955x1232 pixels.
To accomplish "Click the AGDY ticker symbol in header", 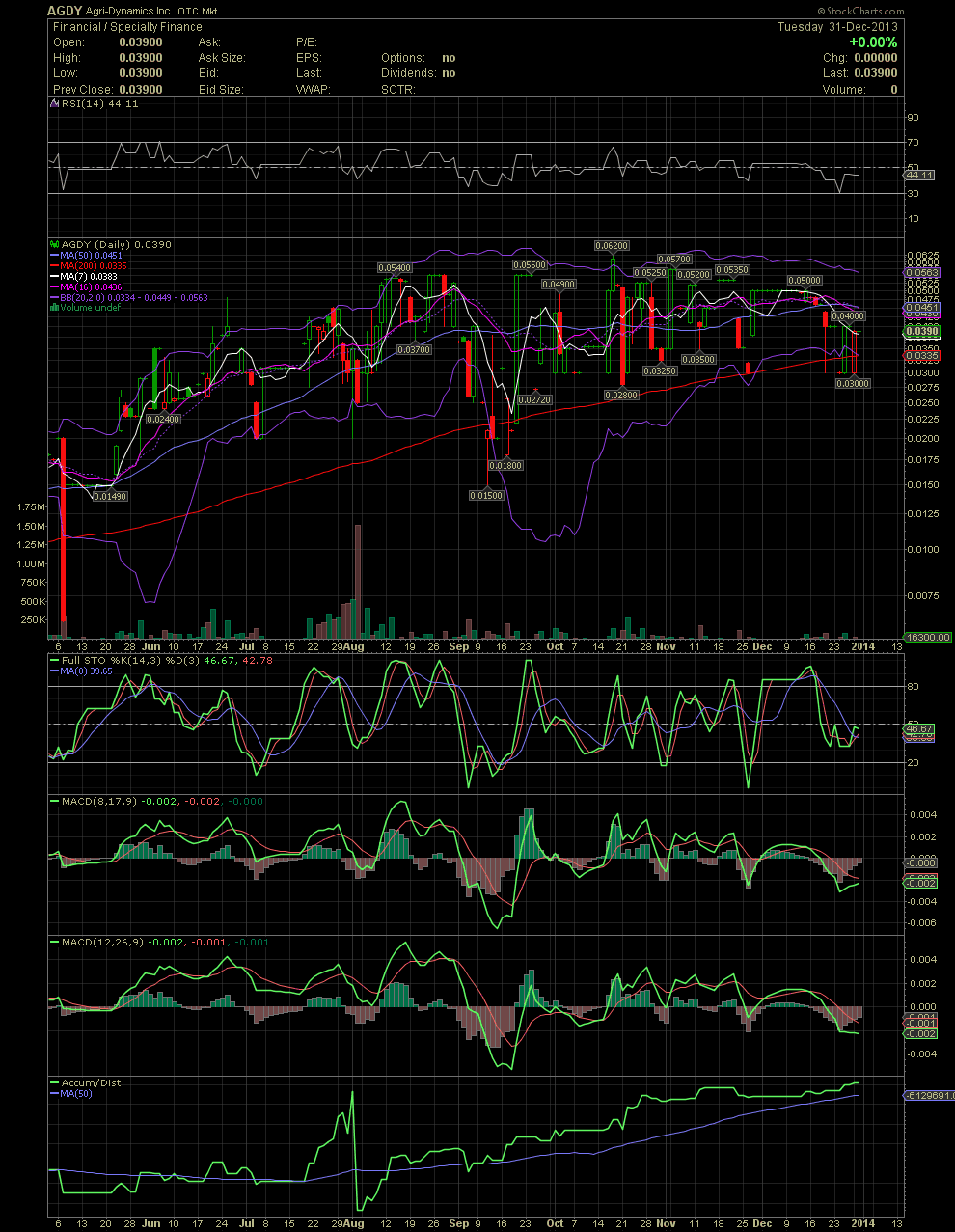I will (x=65, y=10).
